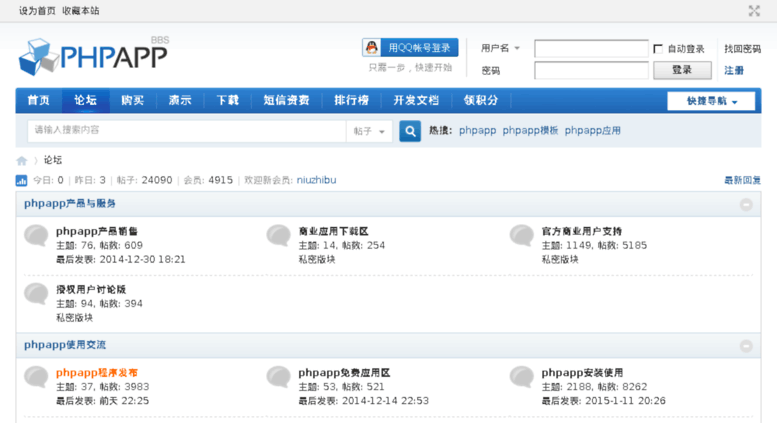Open the 领积分 nav tab

(x=481, y=101)
